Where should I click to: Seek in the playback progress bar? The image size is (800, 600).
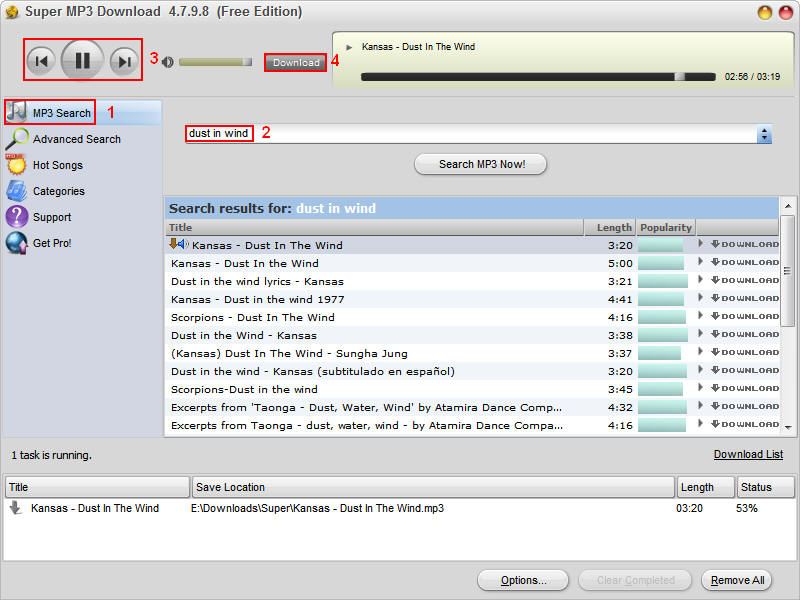point(538,77)
